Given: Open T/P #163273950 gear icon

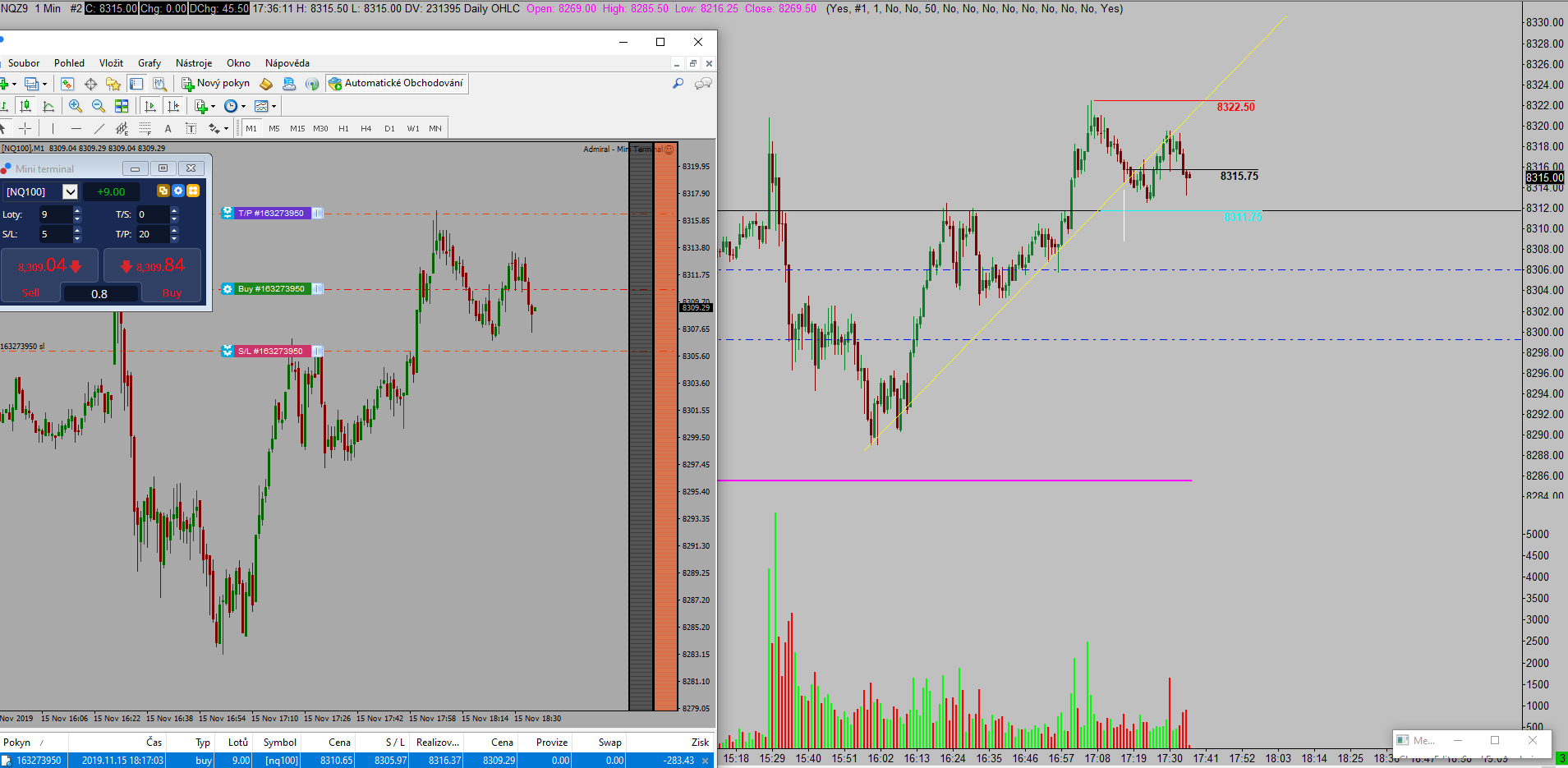Looking at the screenshot, I should tap(228, 213).
